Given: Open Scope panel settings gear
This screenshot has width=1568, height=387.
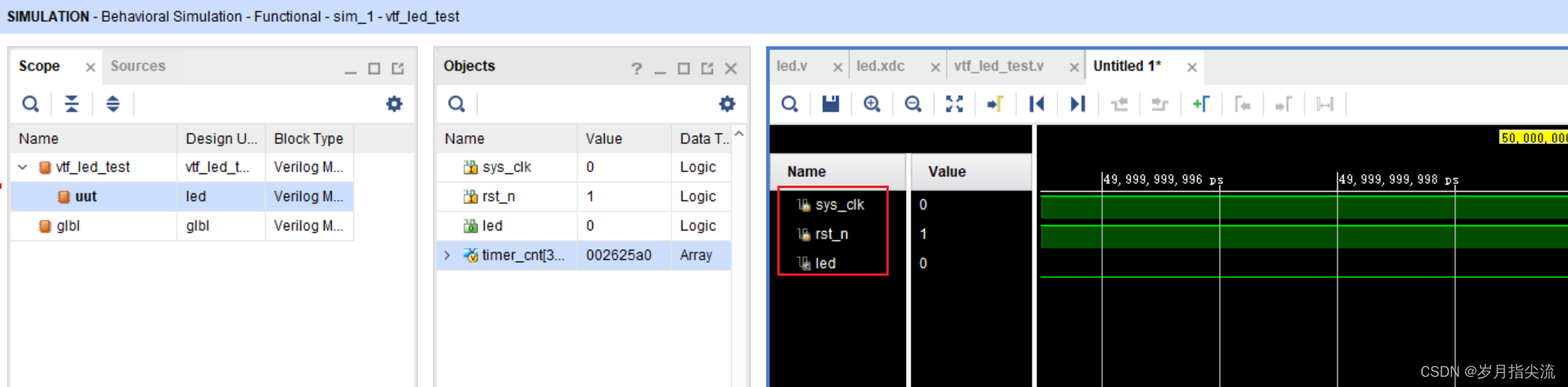Looking at the screenshot, I should point(395,103).
